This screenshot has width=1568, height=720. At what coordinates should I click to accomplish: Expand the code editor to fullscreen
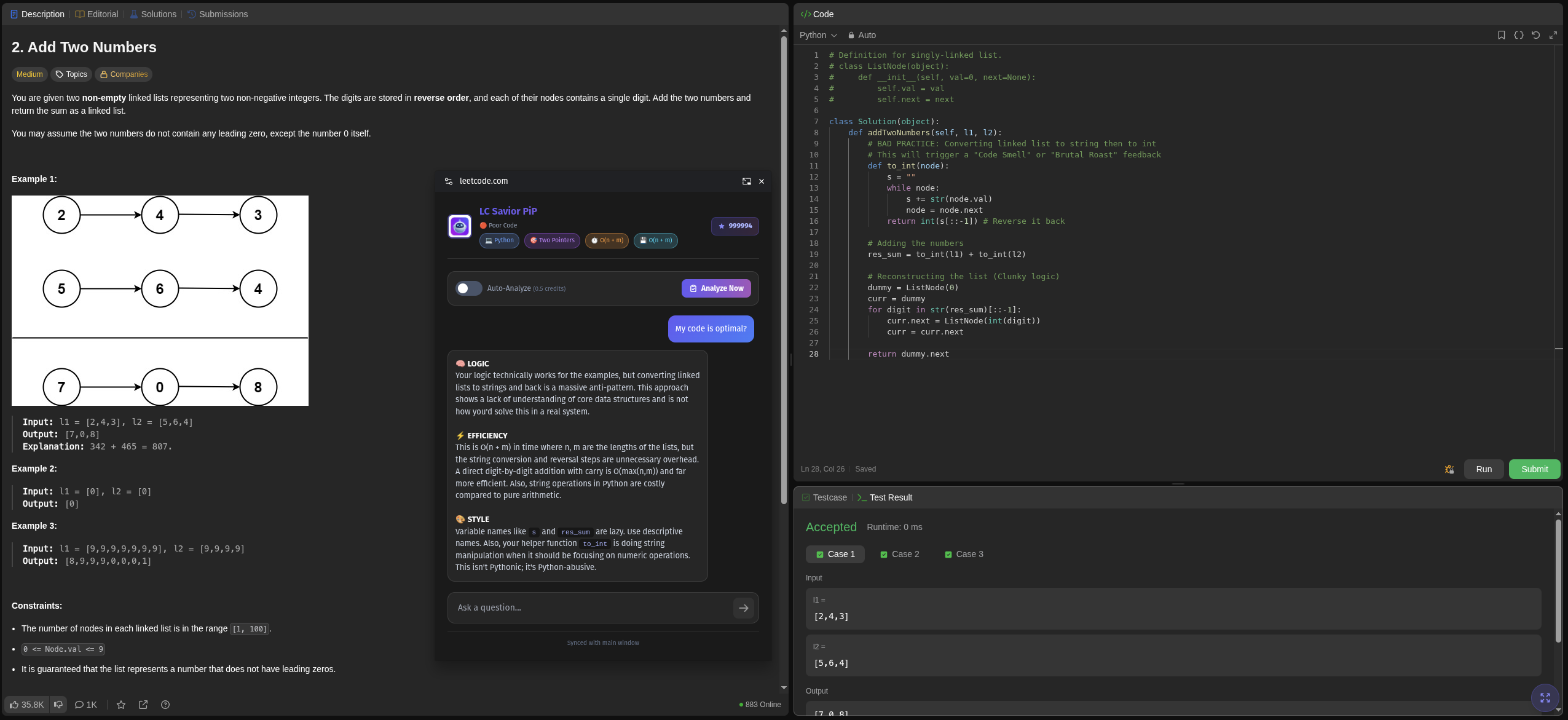click(x=1553, y=35)
